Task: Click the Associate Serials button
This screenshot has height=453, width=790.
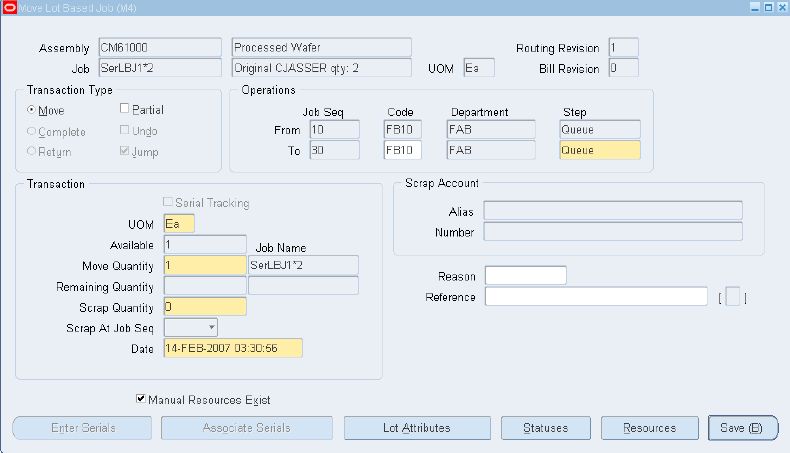Action: 247,428
